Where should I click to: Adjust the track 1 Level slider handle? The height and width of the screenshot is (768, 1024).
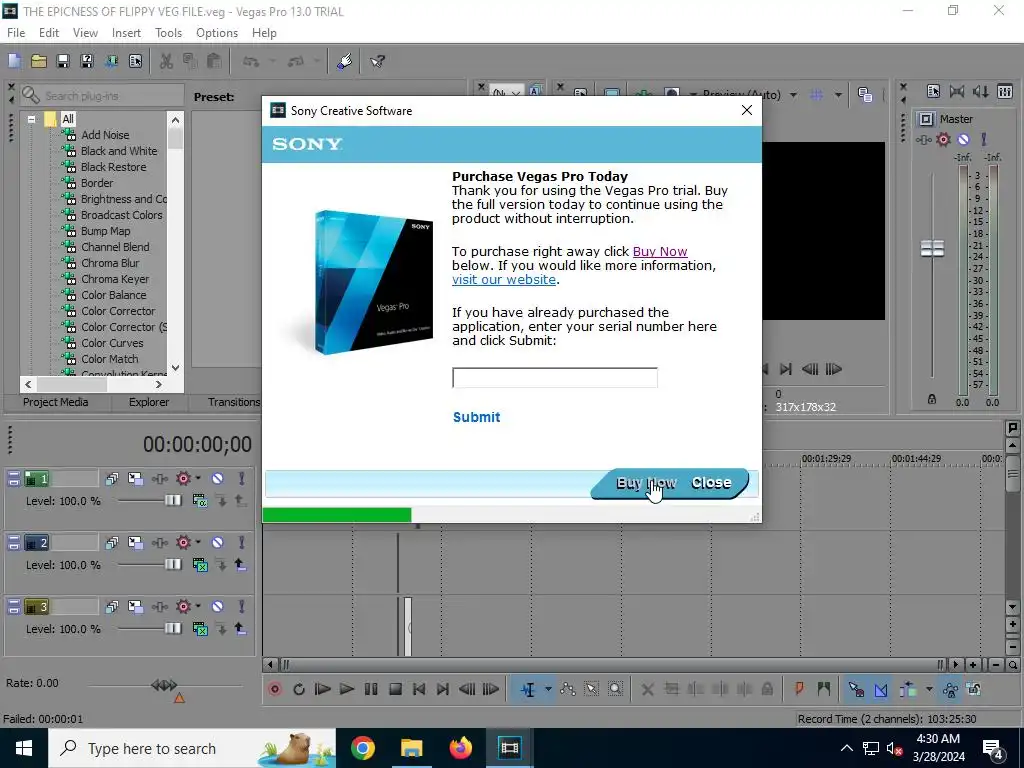tap(173, 500)
